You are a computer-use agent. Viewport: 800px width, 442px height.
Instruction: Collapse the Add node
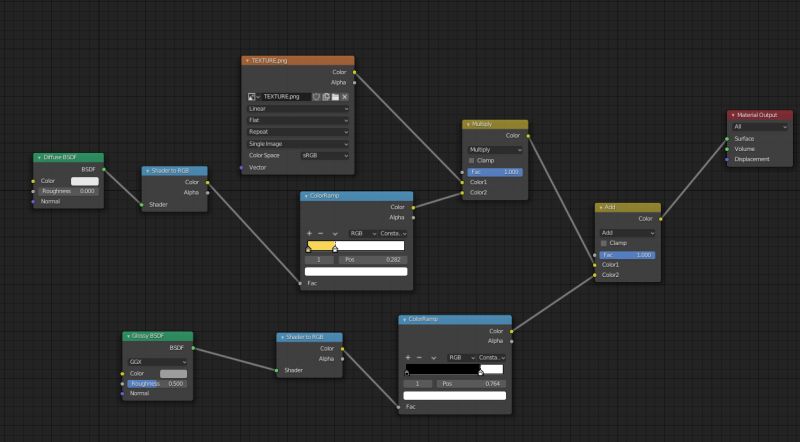click(601, 208)
